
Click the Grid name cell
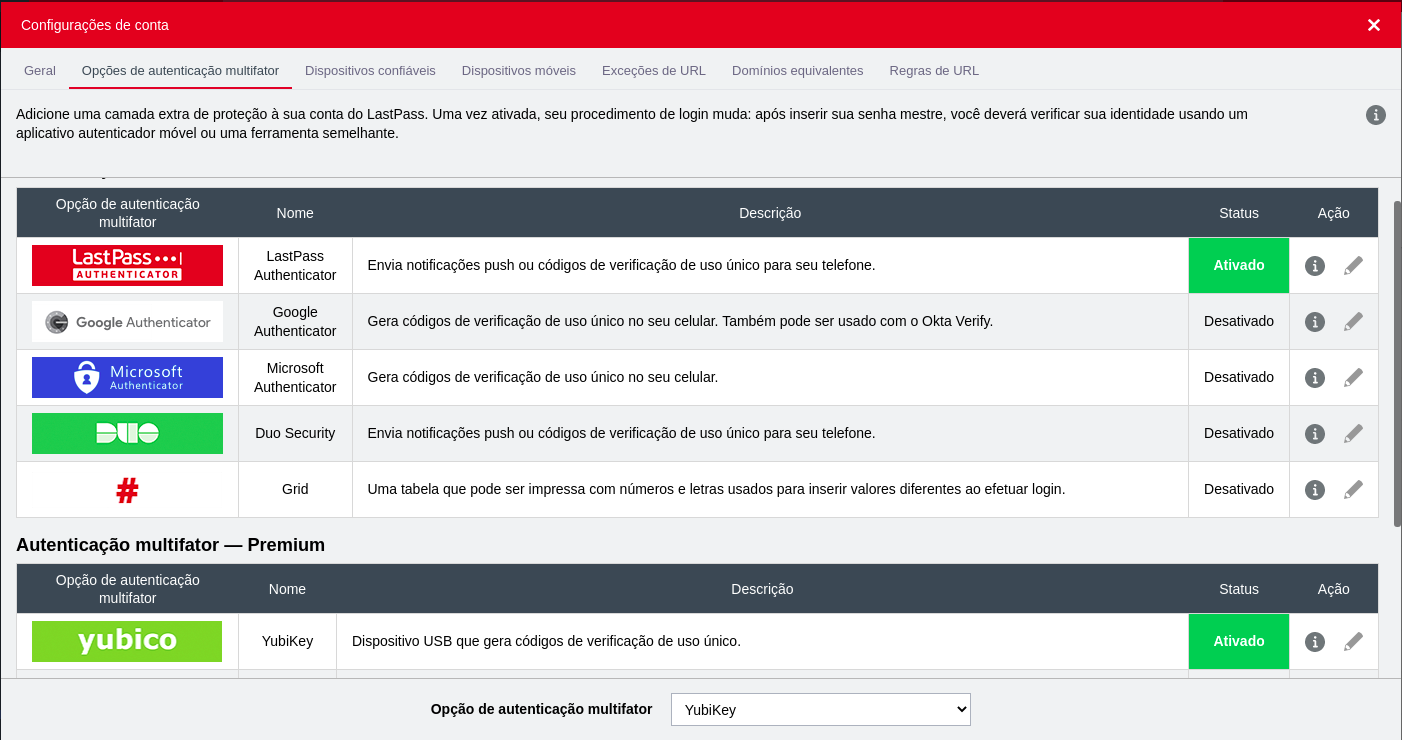tap(295, 489)
